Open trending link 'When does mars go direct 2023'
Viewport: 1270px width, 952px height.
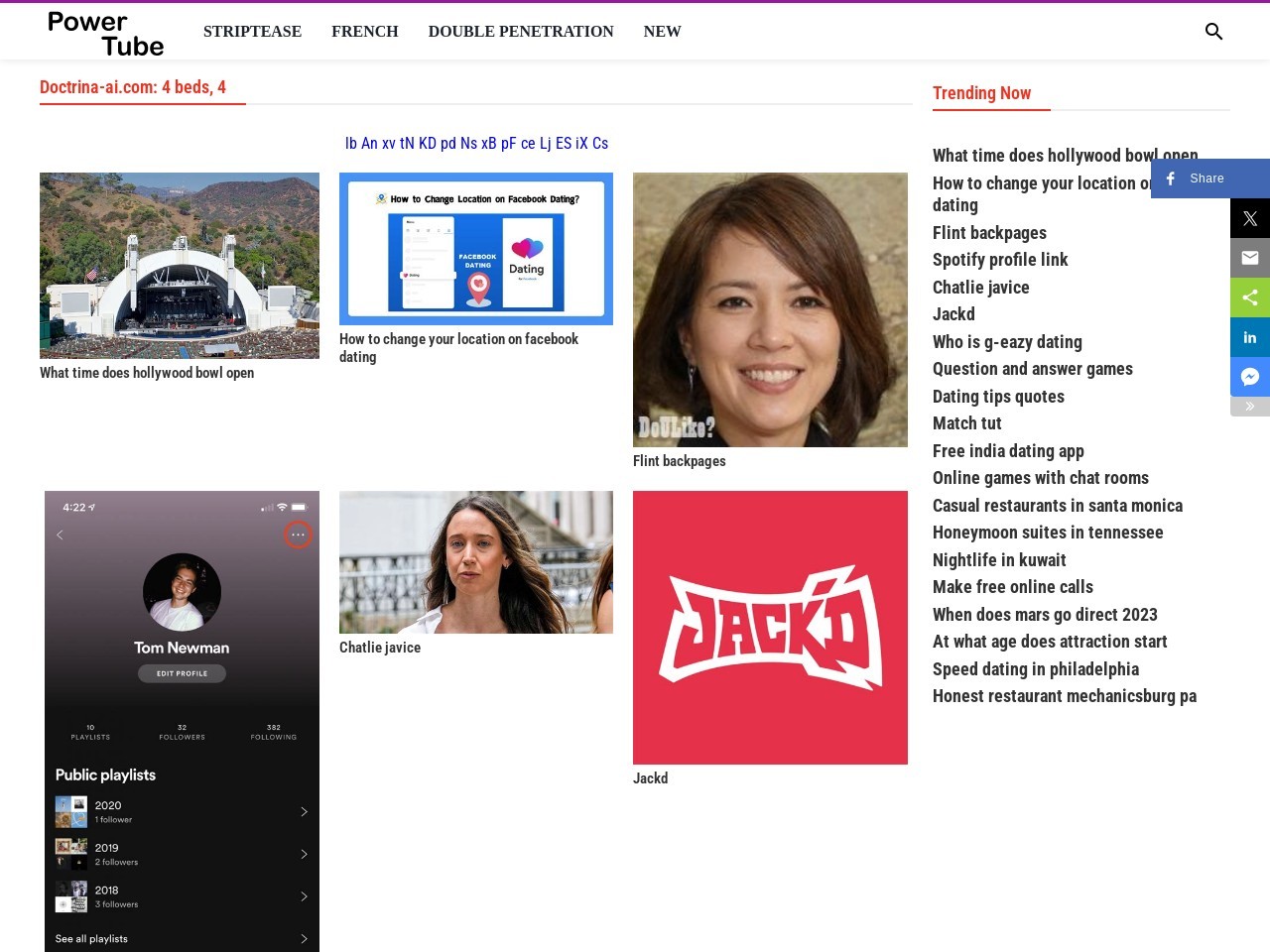[x=1045, y=615]
